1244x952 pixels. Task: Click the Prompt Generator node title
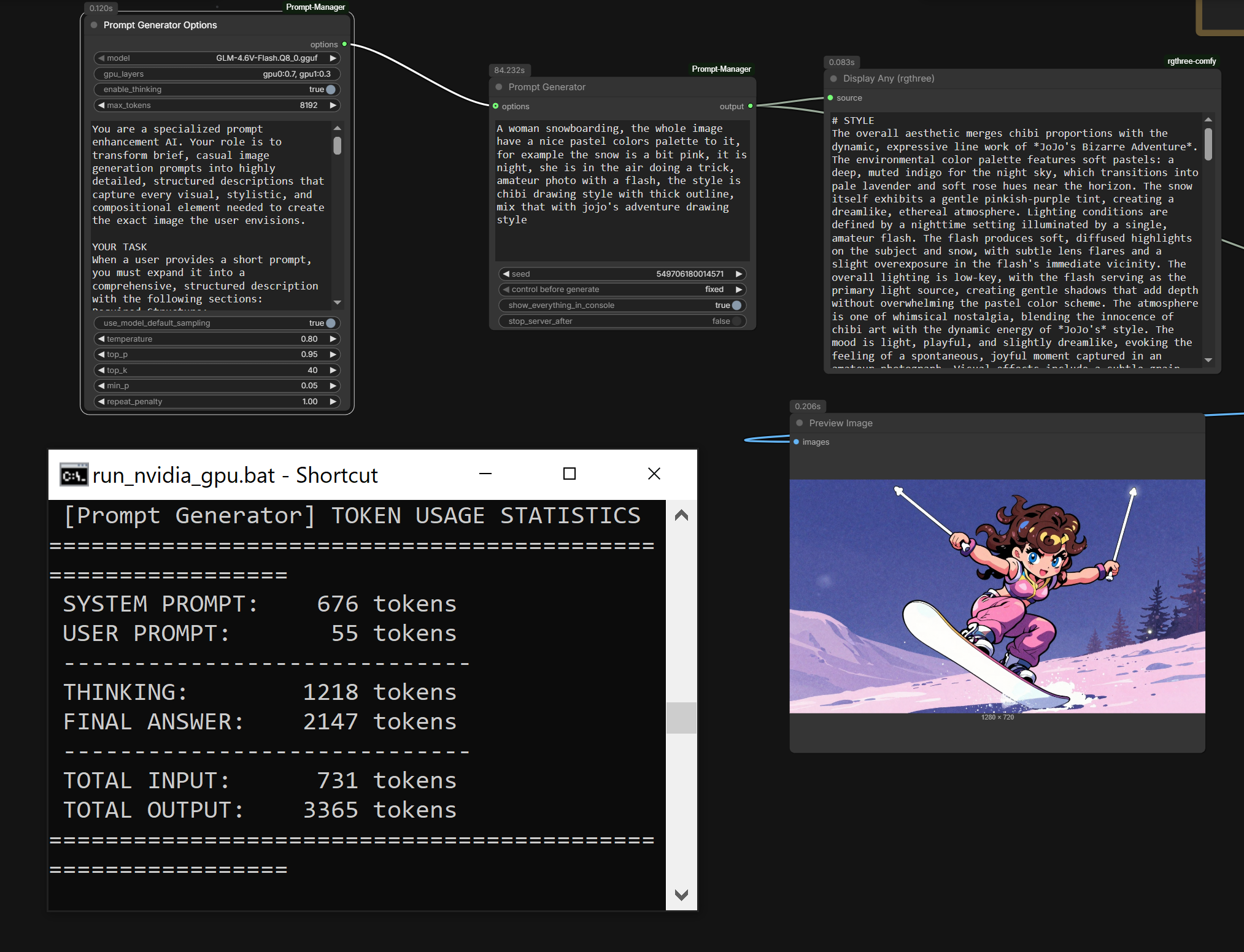coord(547,87)
